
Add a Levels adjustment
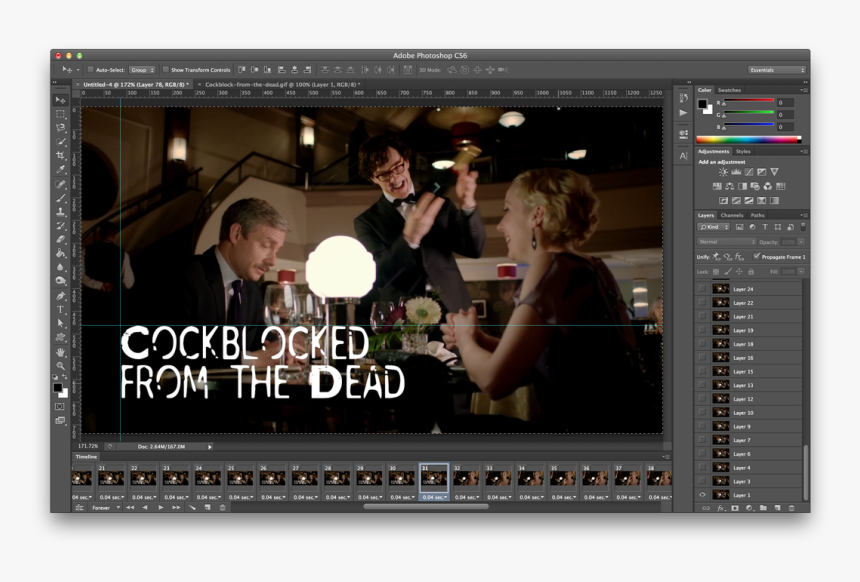click(x=736, y=172)
